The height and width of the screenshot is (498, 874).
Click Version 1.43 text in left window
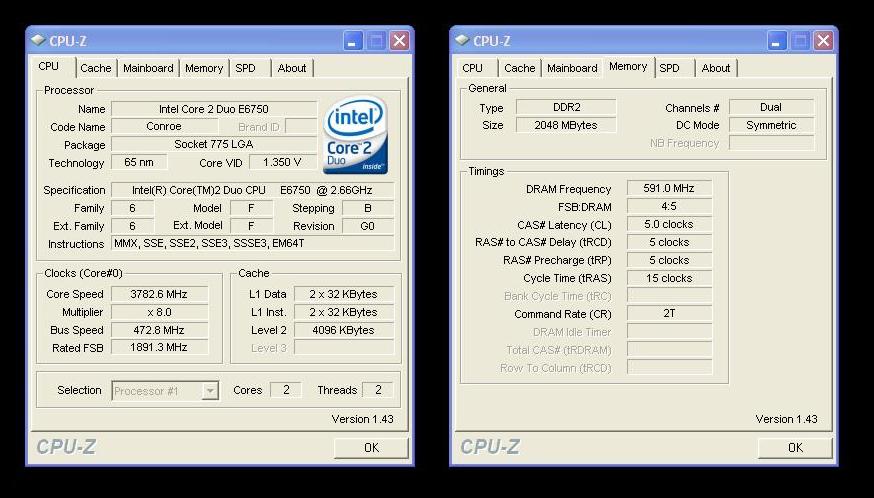(x=362, y=419)
